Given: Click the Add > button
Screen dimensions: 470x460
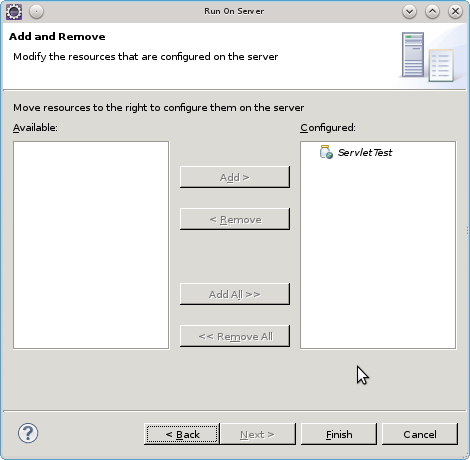Looking at the screenshot, I should pos(235,177).
